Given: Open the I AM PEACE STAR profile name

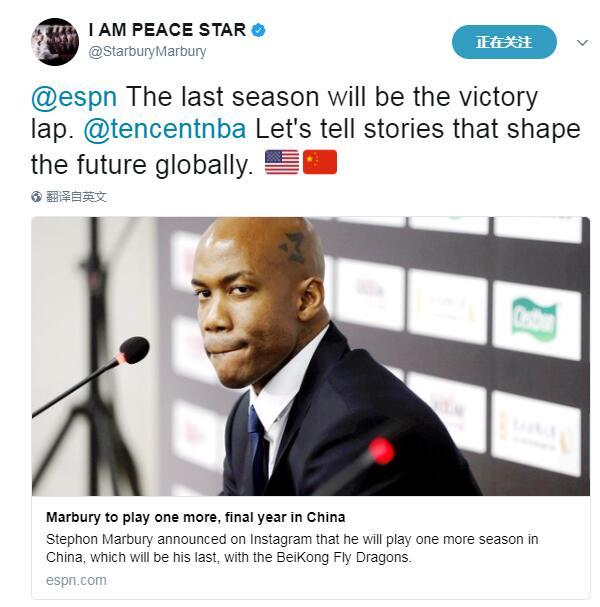Looking at the screenshot, I should 167,30.
